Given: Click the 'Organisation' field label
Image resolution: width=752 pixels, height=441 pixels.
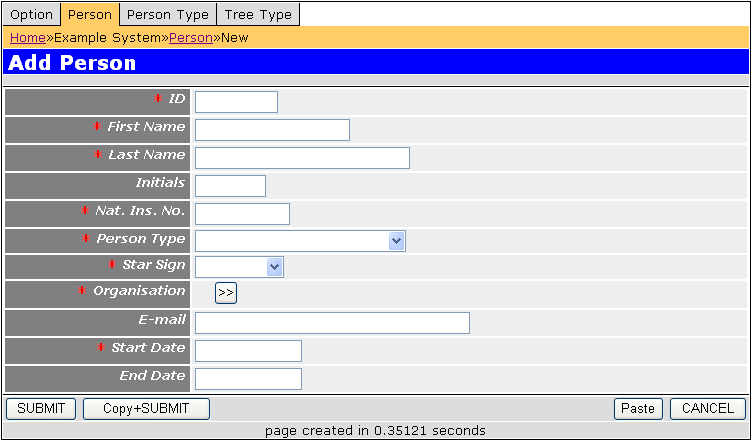Looking at the screenshot, I should pyautogui.click(x=139, y=291).
